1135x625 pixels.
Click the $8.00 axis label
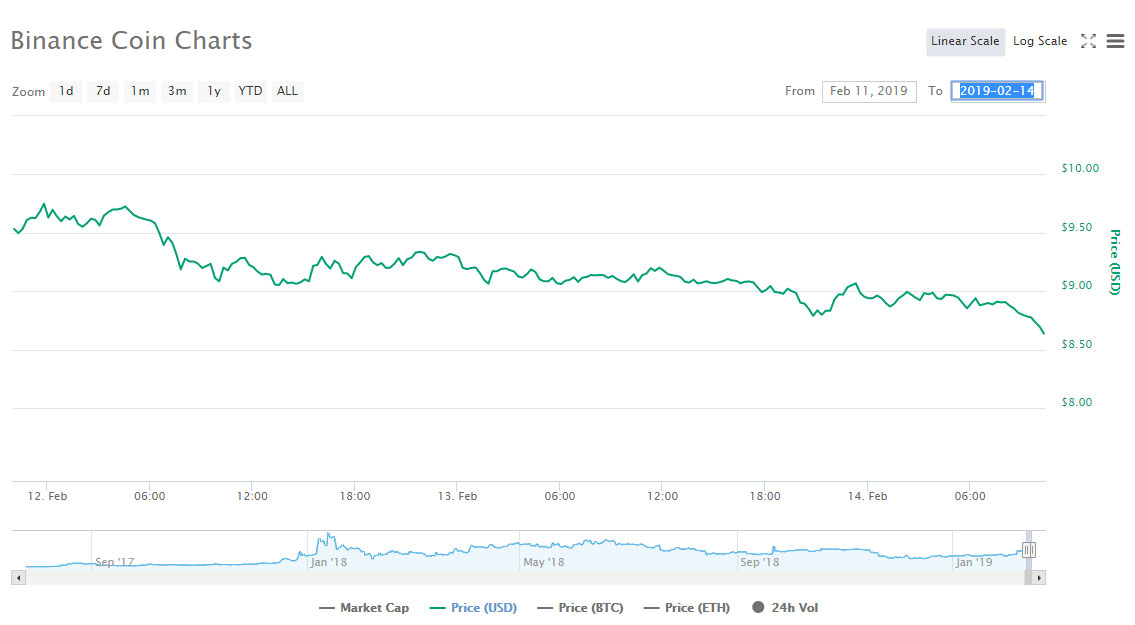[x=1076, y=403]
